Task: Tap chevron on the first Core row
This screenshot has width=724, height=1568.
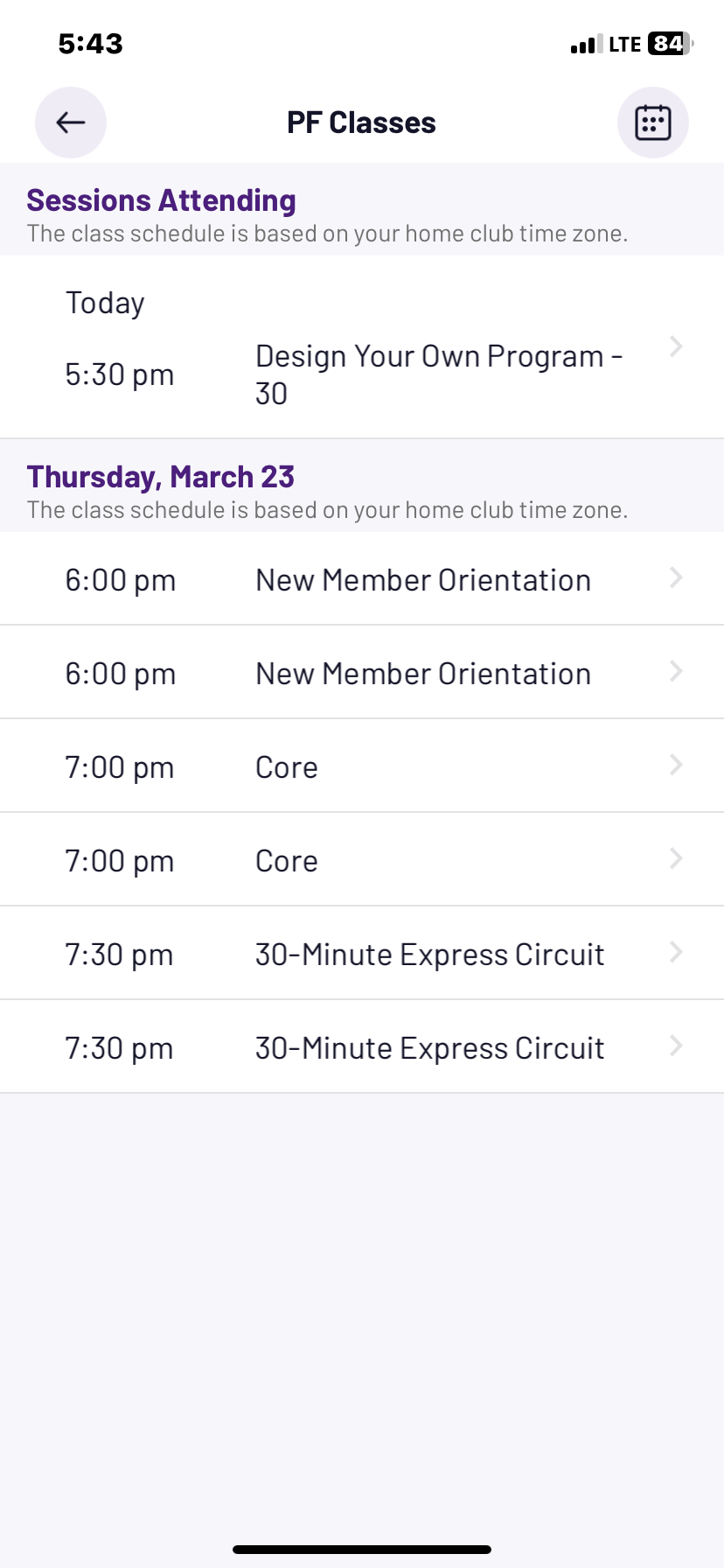Action: (676, 765)
